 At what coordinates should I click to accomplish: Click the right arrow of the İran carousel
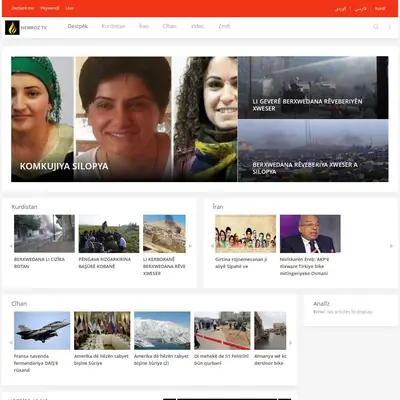(391, 246)
